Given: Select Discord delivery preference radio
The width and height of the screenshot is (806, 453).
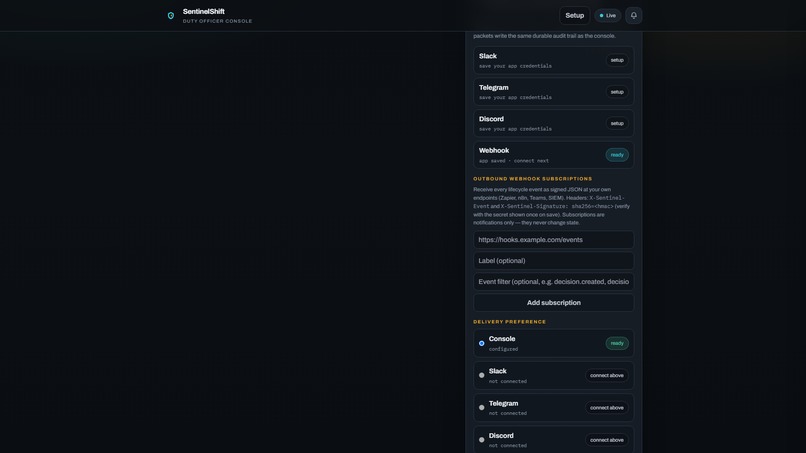Looking at the screenshot, I should (x=482, y=440).
